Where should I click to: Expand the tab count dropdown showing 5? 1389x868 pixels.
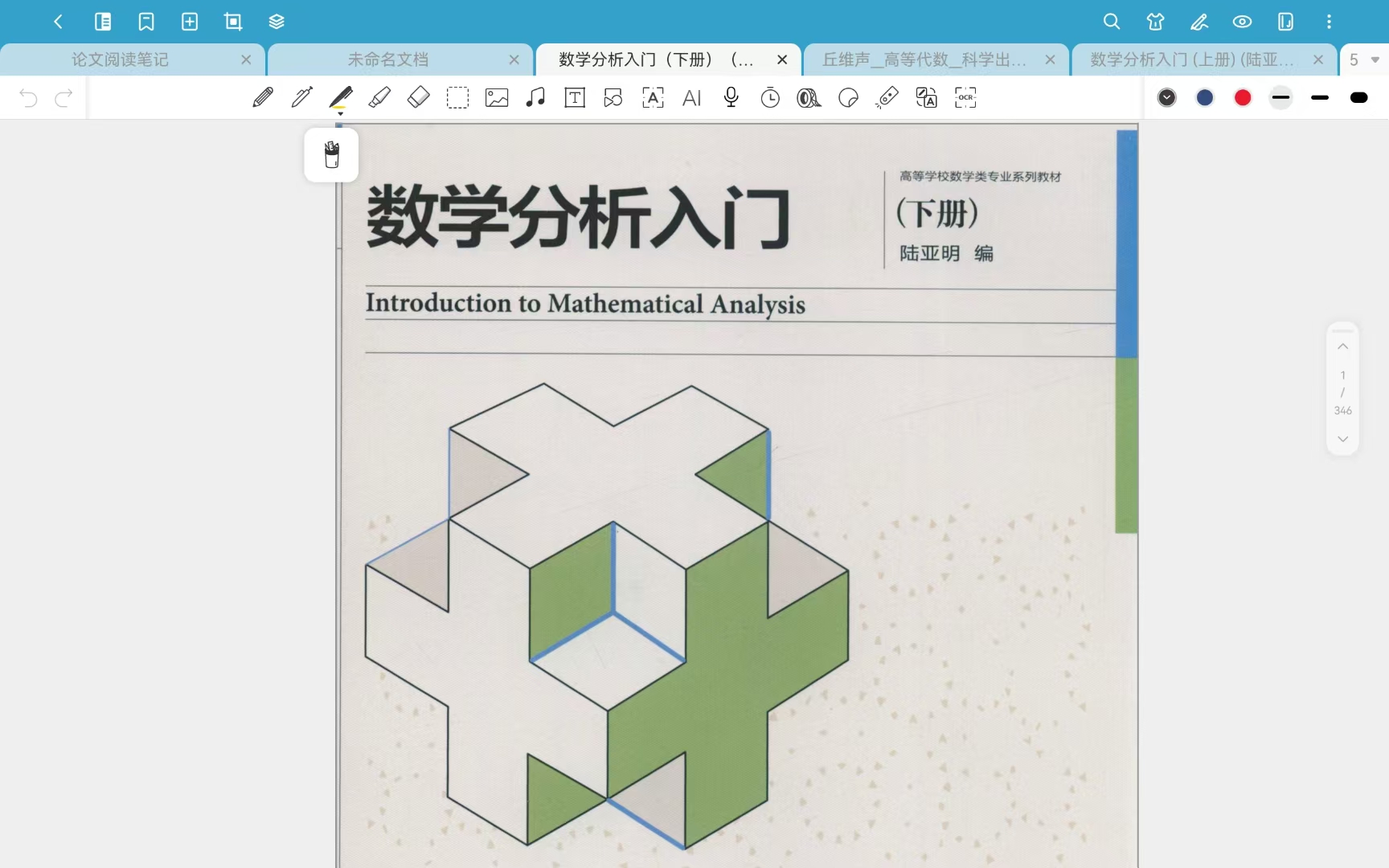pyautogui.click(x=1364, y=59)
